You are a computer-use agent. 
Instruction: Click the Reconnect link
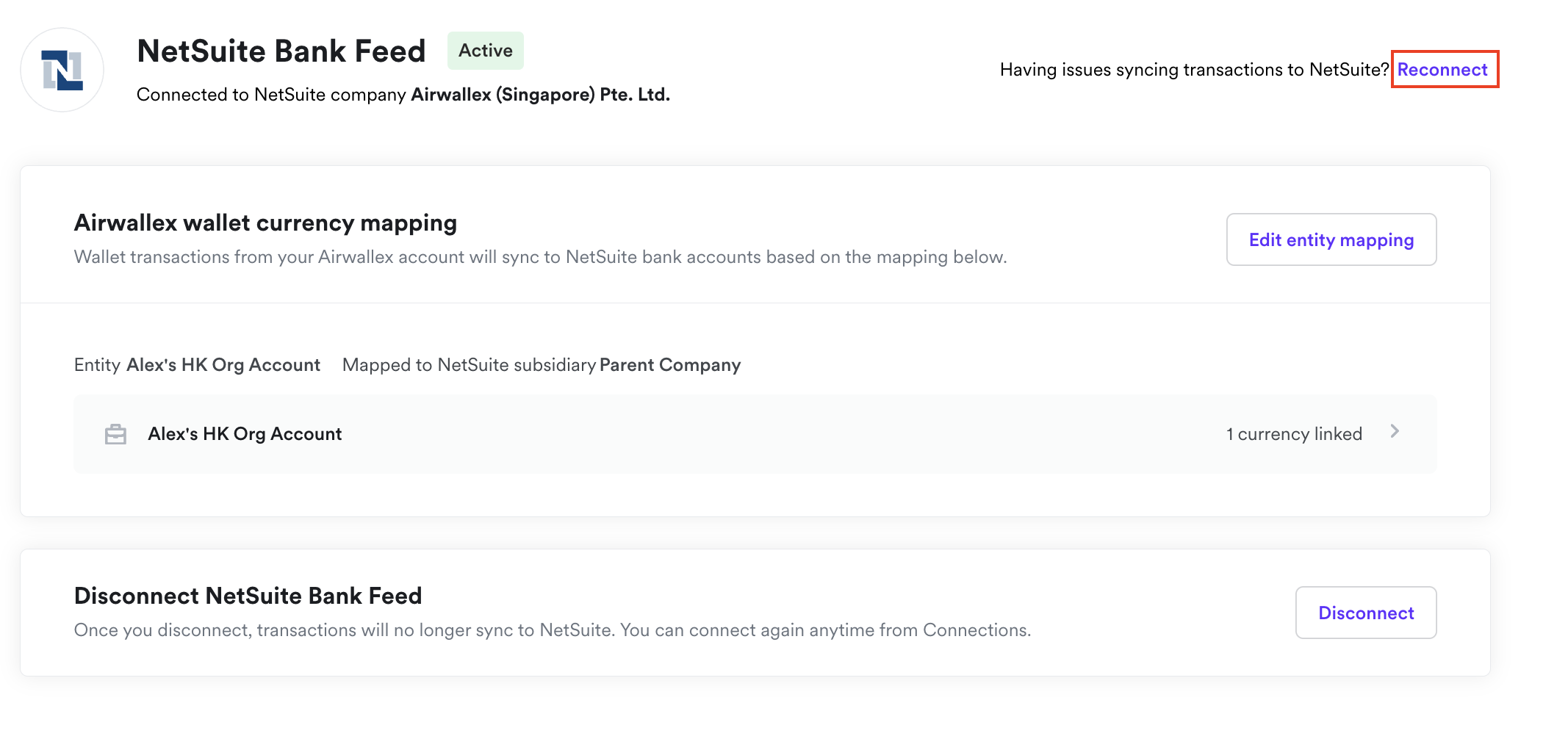[1442, 70]
